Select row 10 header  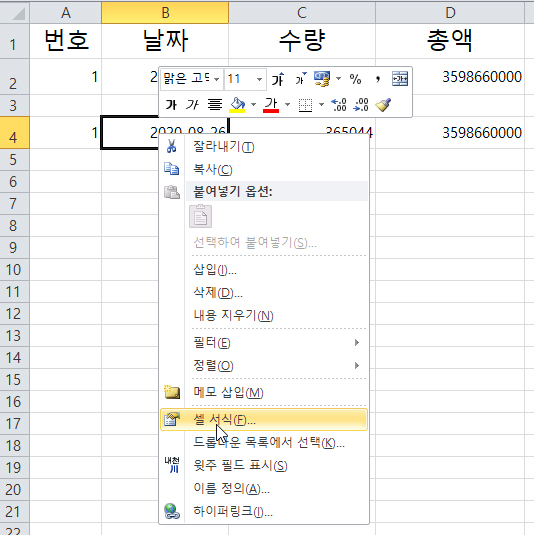coord(15,270)
